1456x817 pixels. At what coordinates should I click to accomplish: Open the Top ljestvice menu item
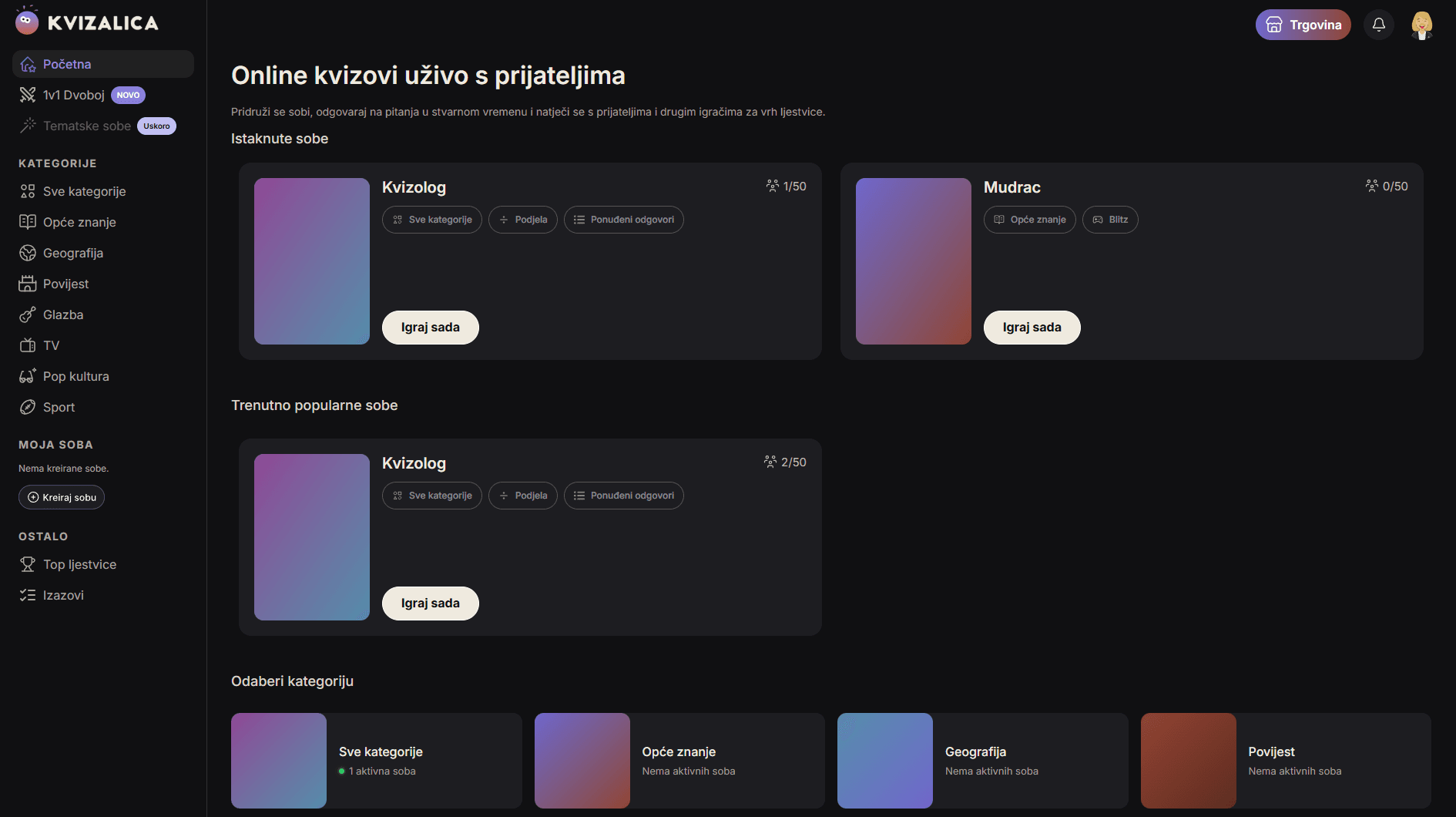click(103, 564)
